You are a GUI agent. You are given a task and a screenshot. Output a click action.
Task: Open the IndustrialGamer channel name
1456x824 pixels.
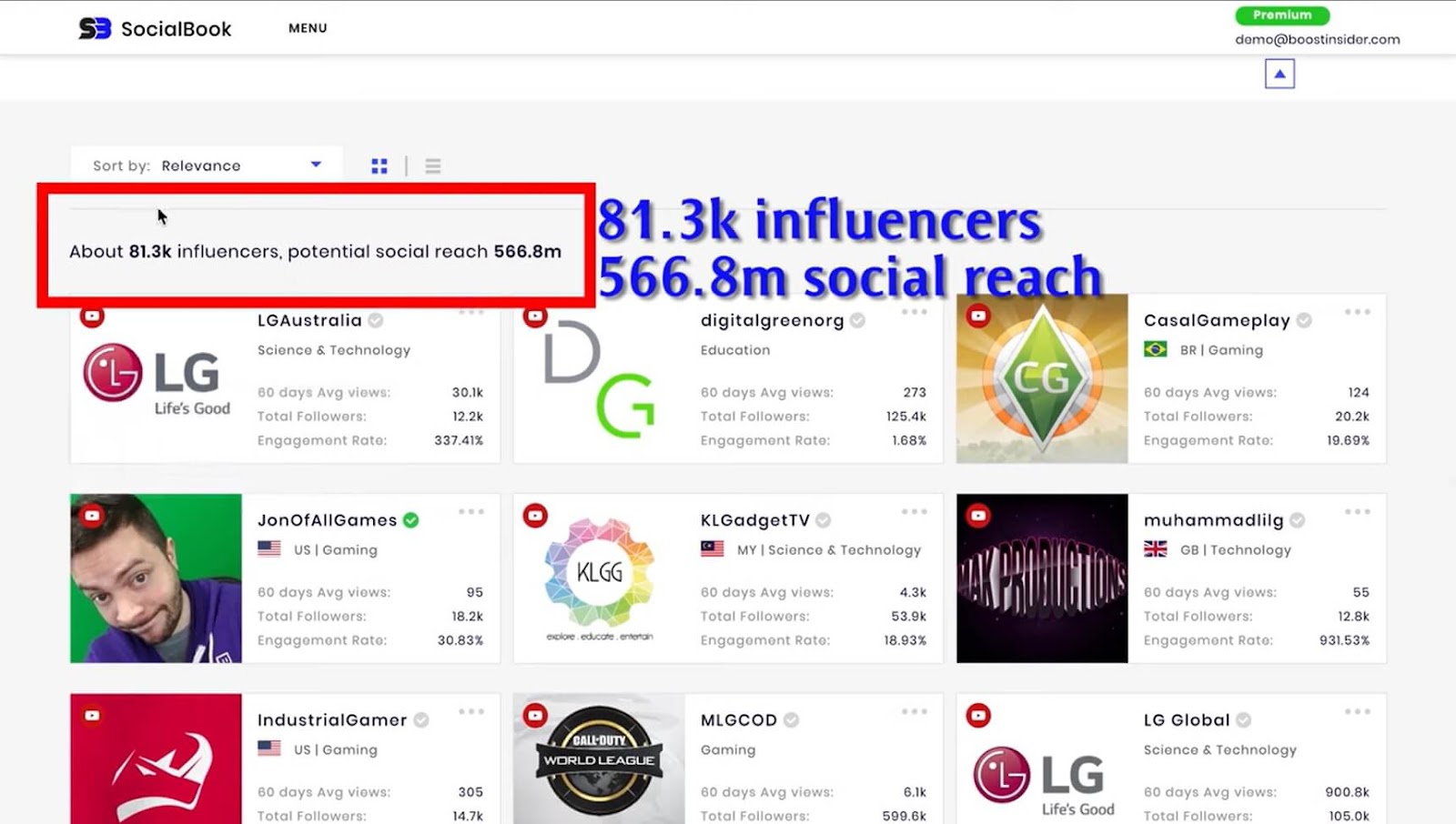[x=332, y=720]
